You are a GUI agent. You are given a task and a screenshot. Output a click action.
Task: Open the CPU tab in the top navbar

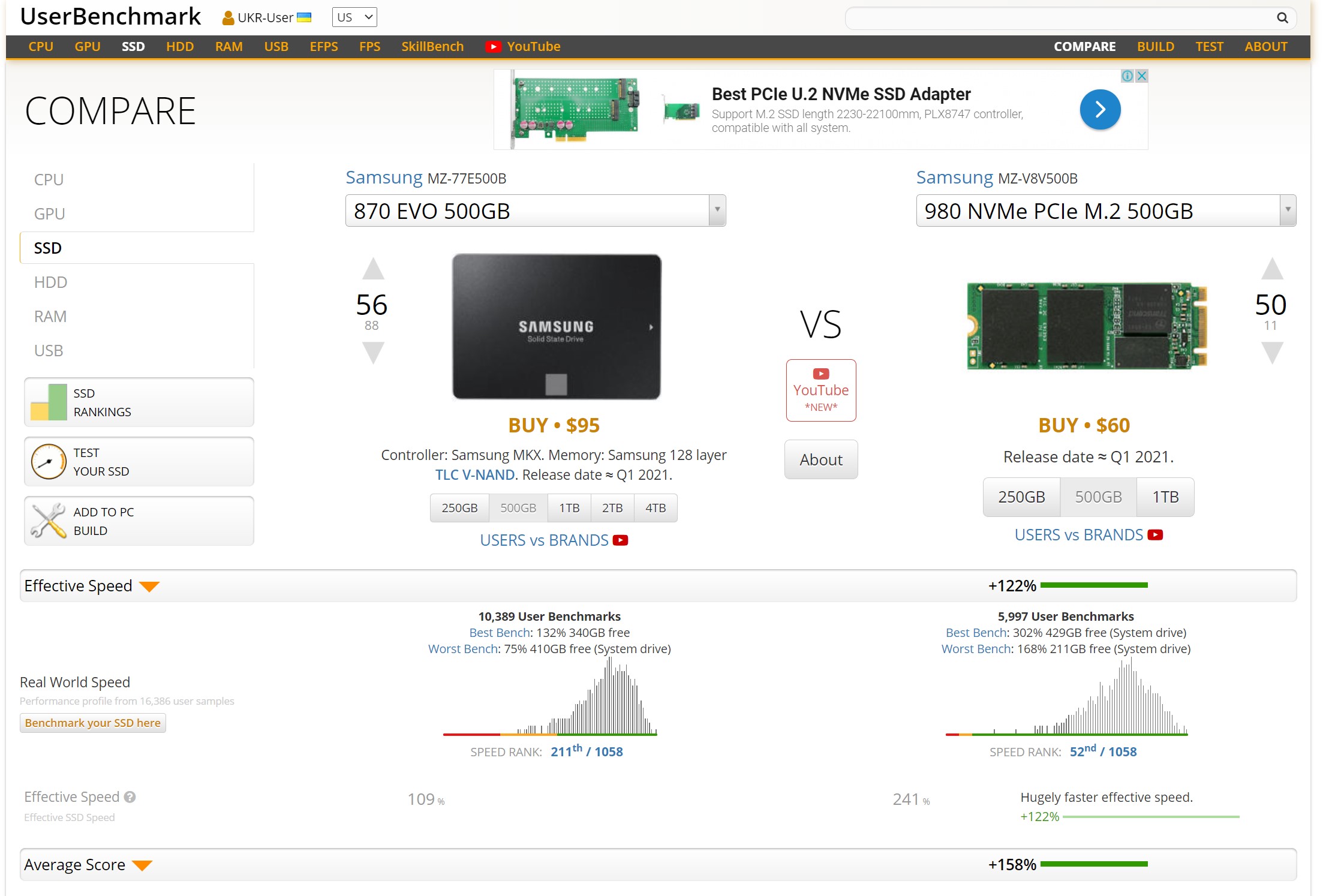pos(41,47)
